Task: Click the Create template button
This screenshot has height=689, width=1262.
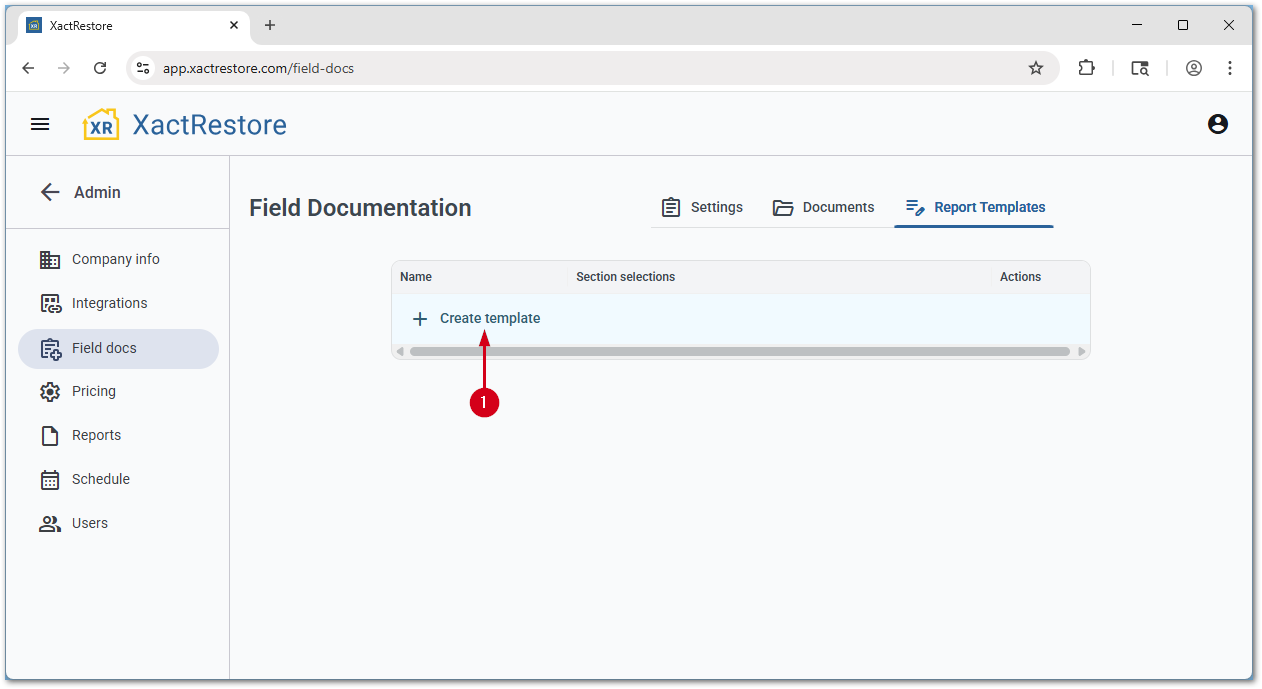Action: pyautogui.click(x=477, y=318)
